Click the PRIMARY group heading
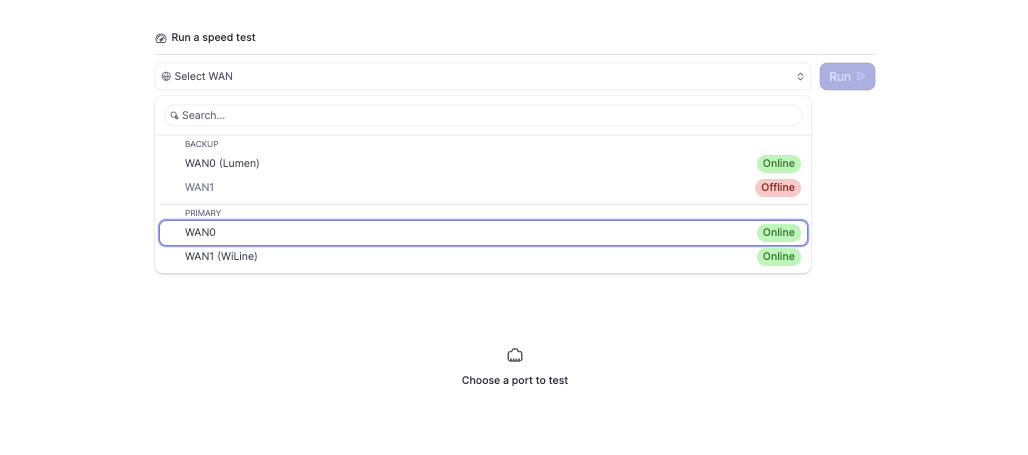 [202, 213]
